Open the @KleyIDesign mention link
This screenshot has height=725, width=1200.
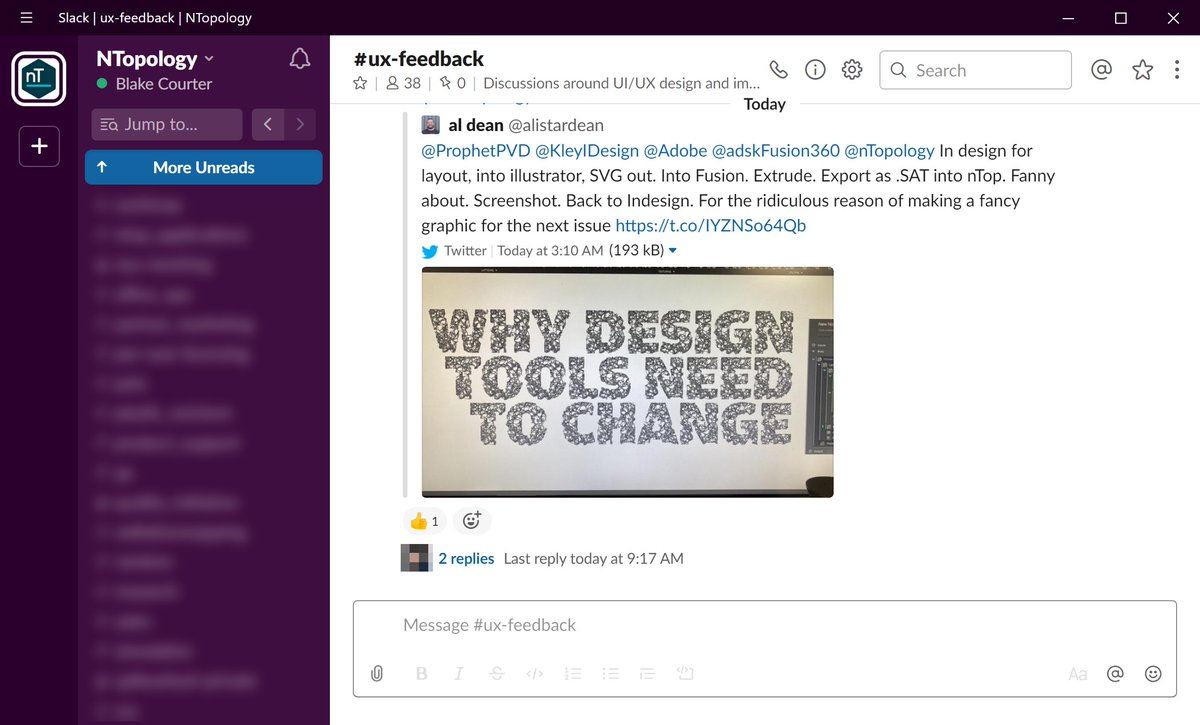[x=587, y=151]
